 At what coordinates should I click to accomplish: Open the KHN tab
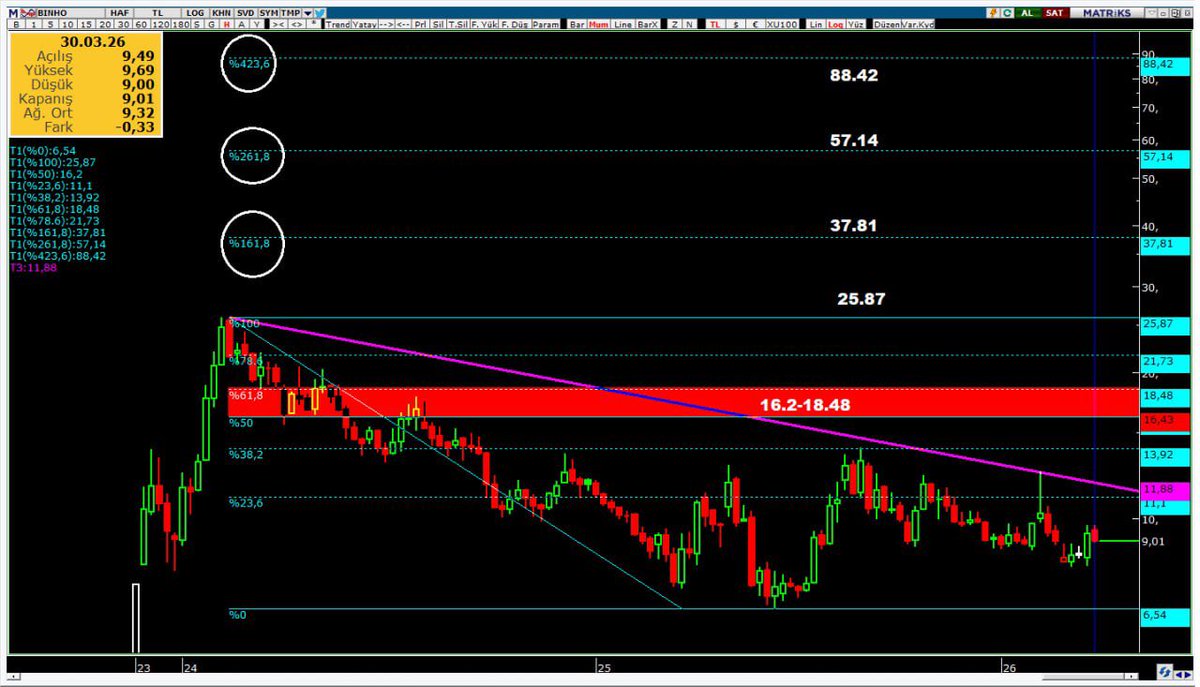coord(220,12)
